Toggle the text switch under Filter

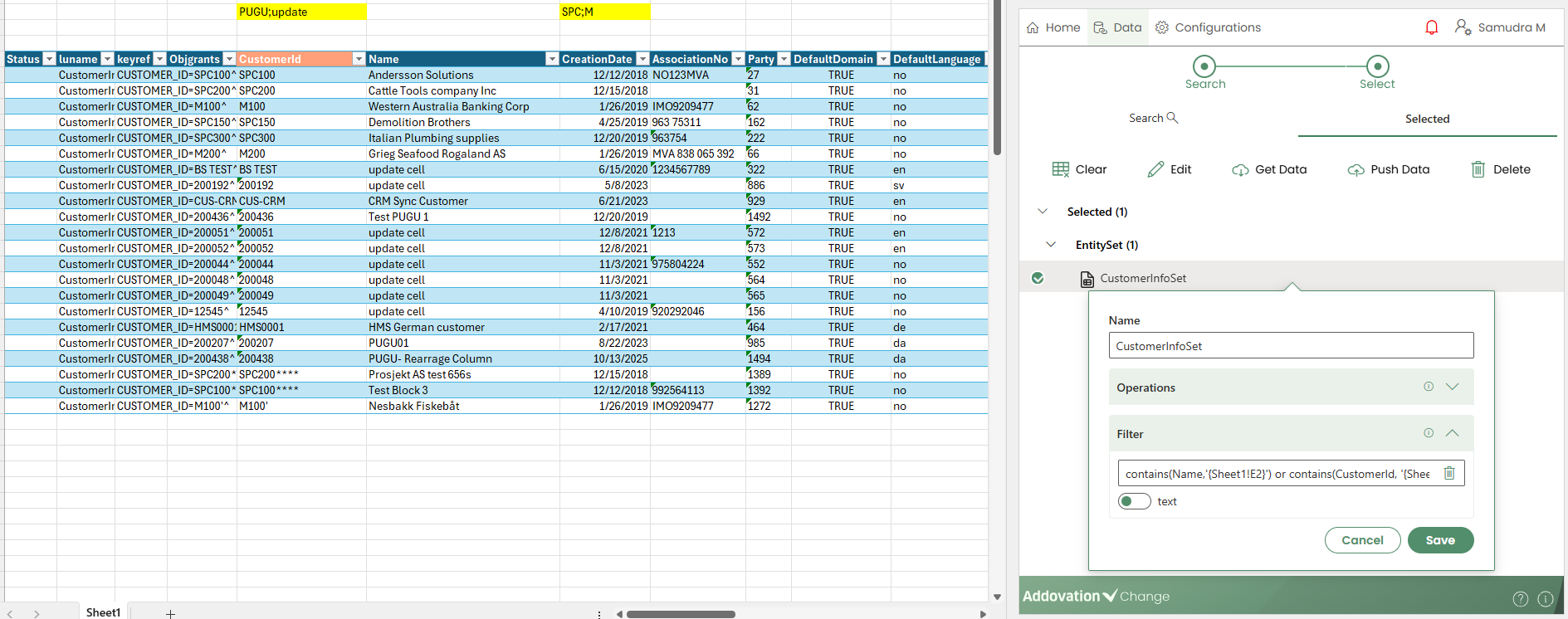(1134, 501)
